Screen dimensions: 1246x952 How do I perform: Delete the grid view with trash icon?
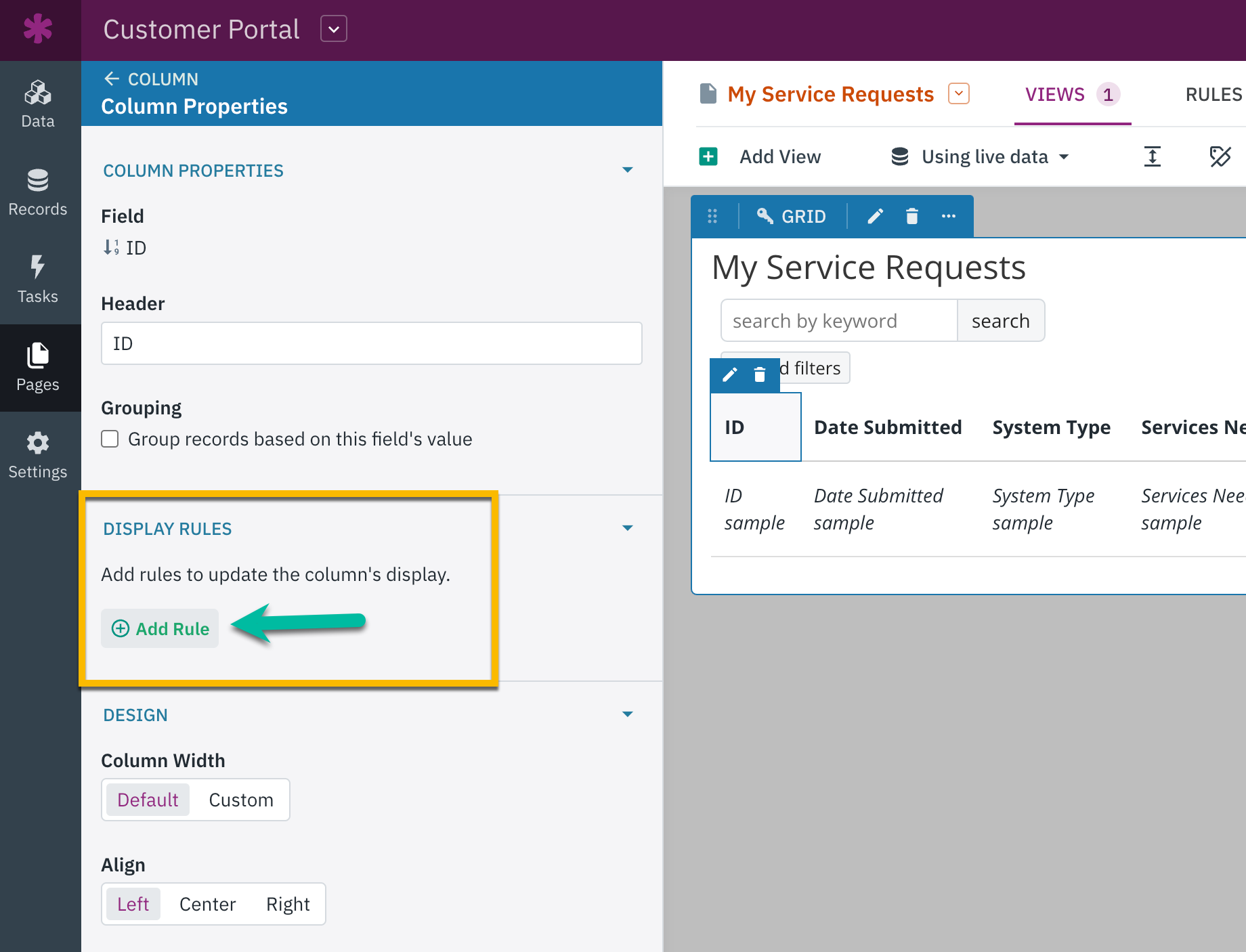tap(911, 217)
